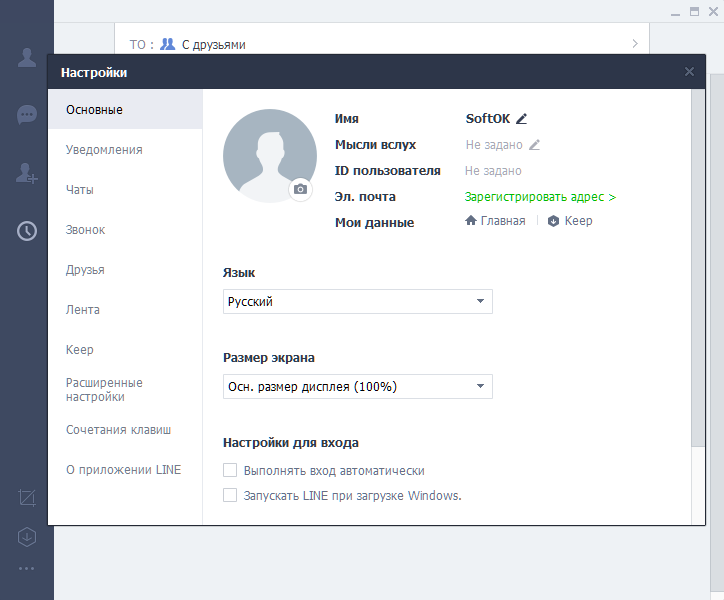This screenshot has height=600, width=724.
Task: Edit status message pencil icon
Action: pyautogui.click(x=534, y=145)
